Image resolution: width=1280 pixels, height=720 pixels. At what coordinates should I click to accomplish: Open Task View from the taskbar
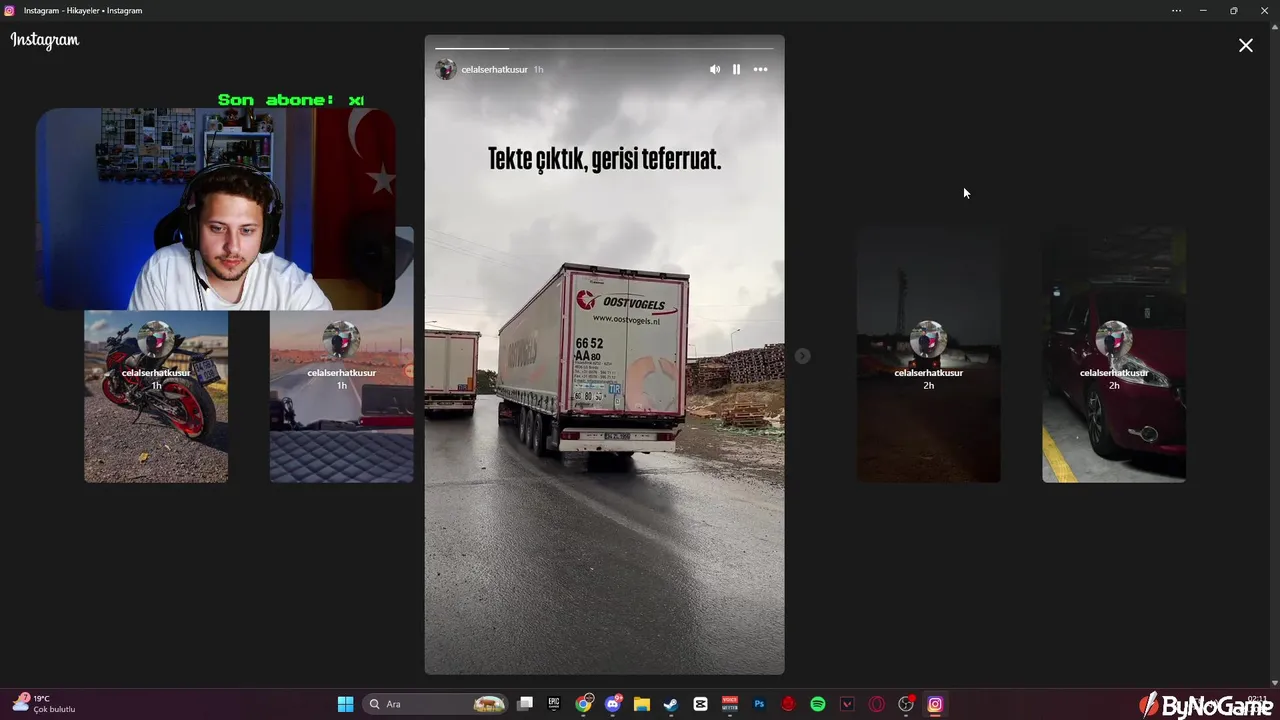click(525, 704)
